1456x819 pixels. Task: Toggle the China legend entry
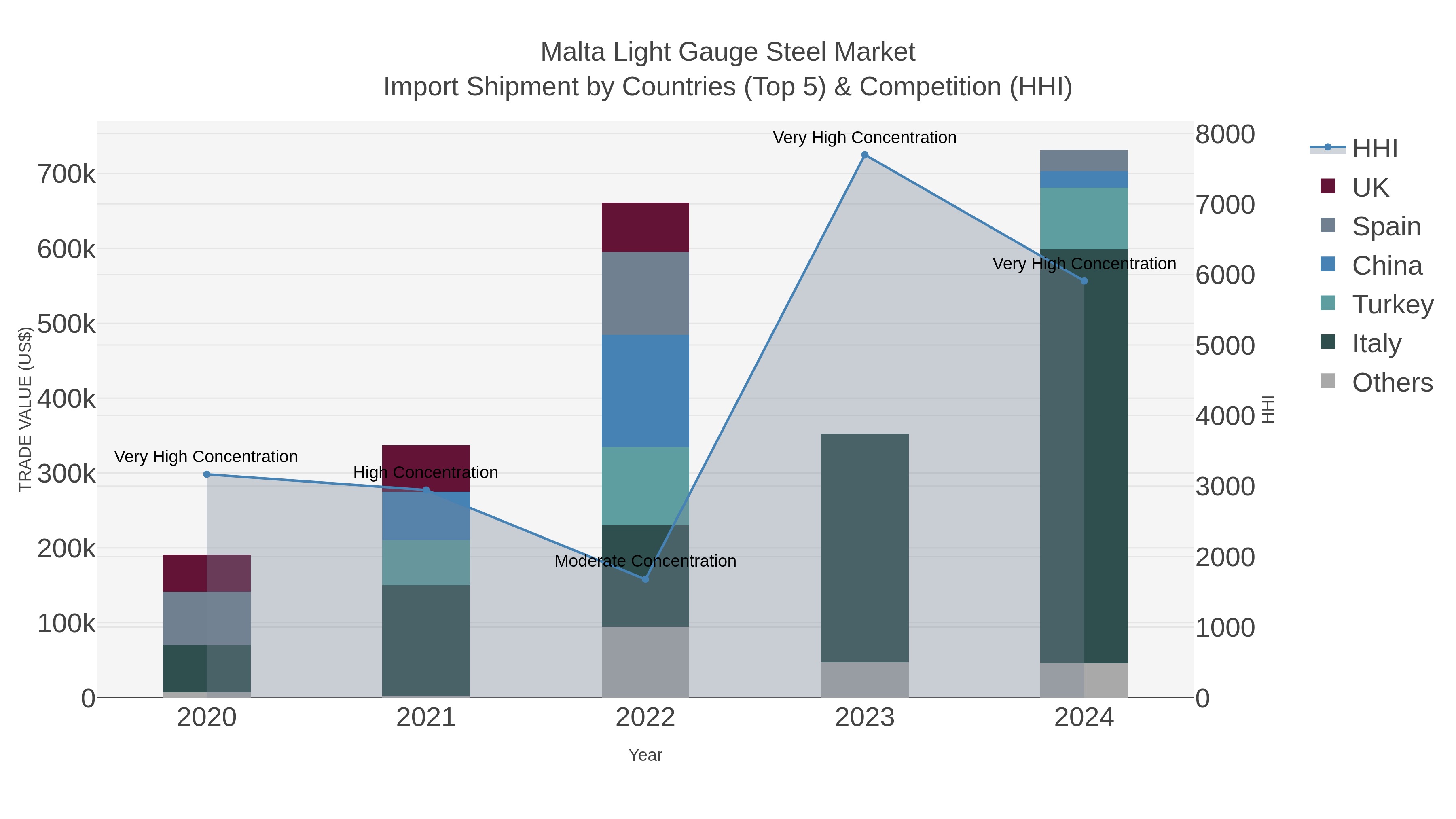[x=1371, y=265]
